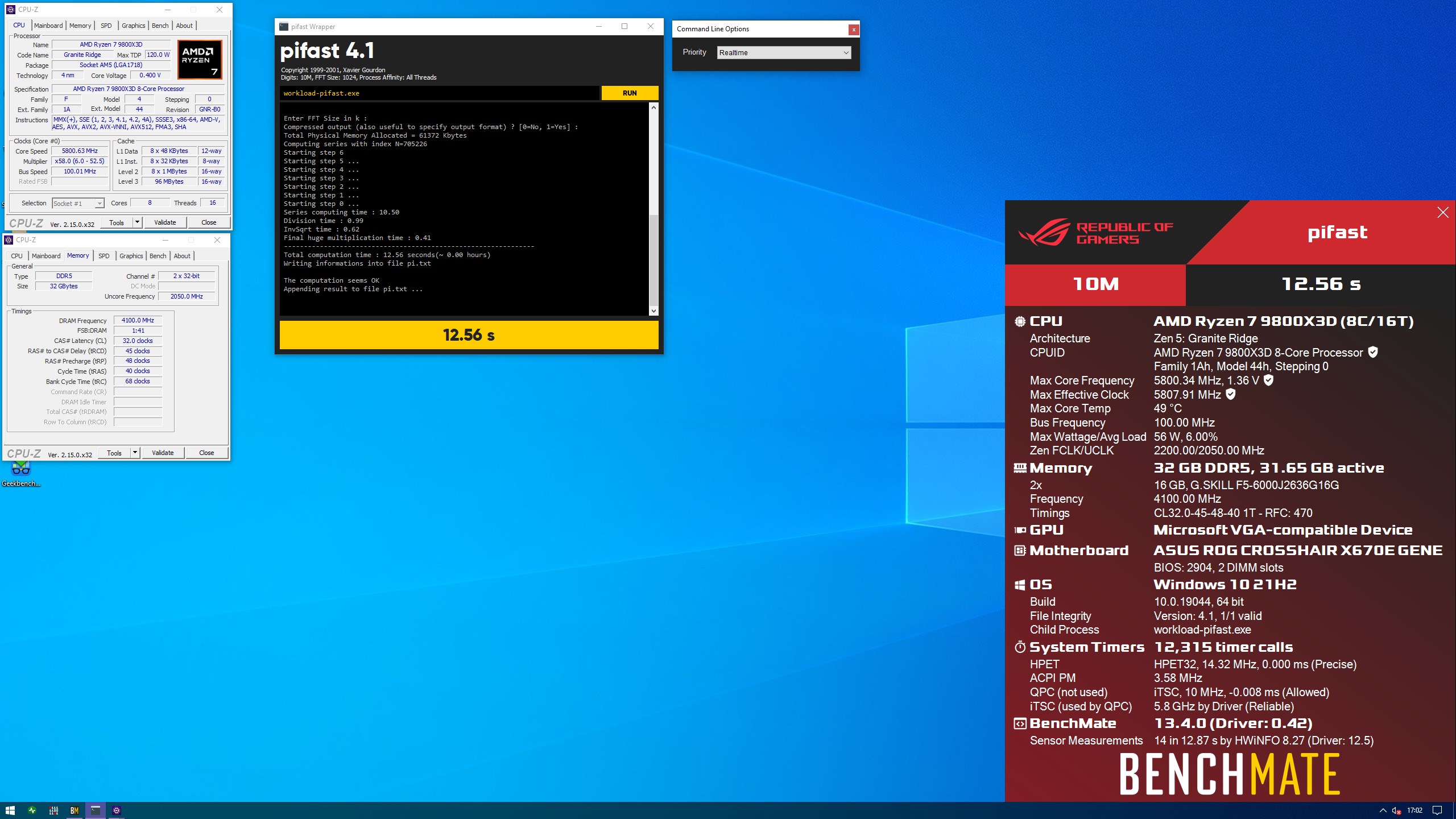
Task: Open the Priority Realtime dropdown
Action: [x=784, y=52]
